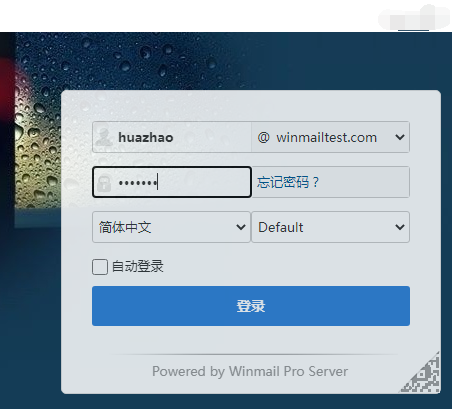Screen dimensions: 452x409
Task: Click the blurred item in top-right header
Action: [414, 17]
